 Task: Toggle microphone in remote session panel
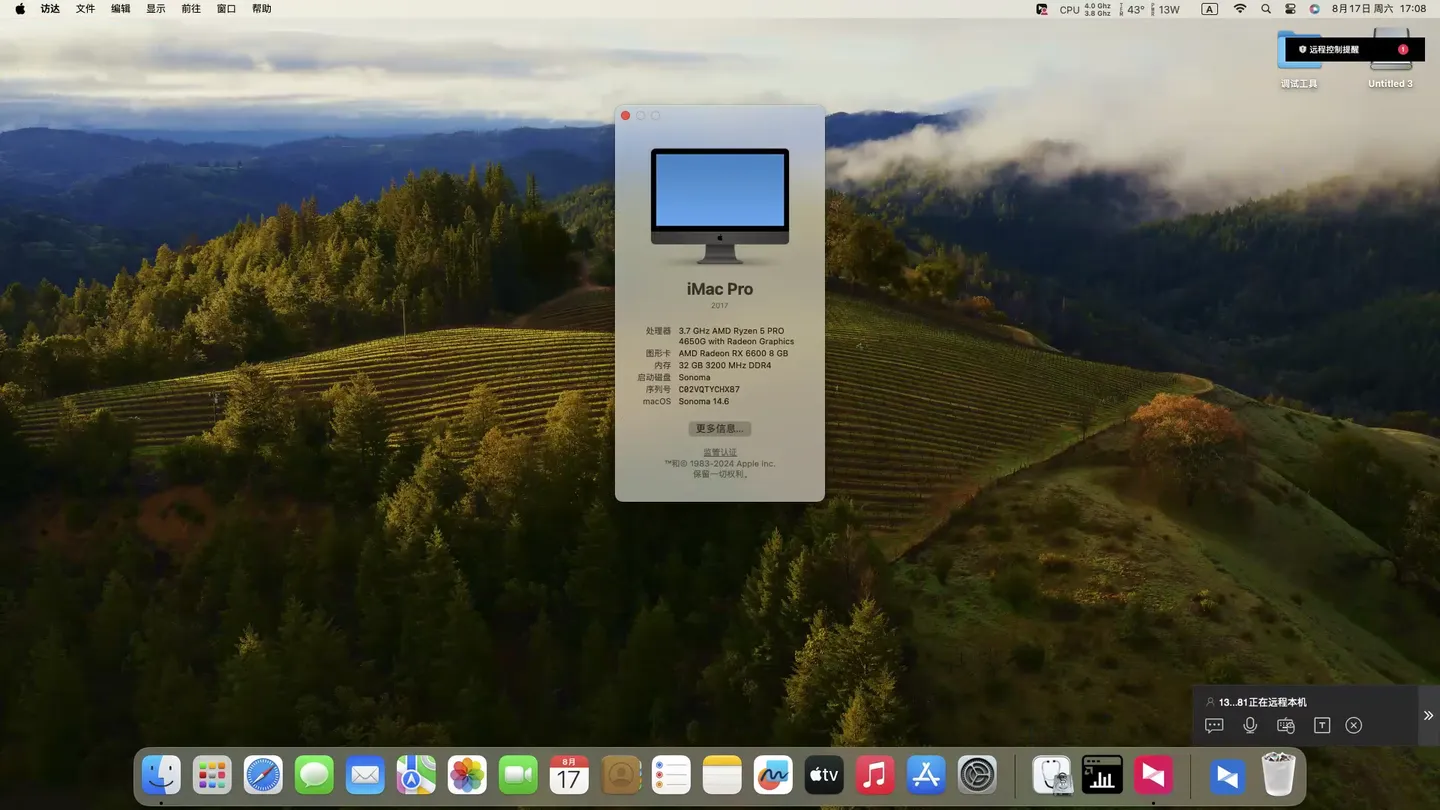pos(1250,725)
